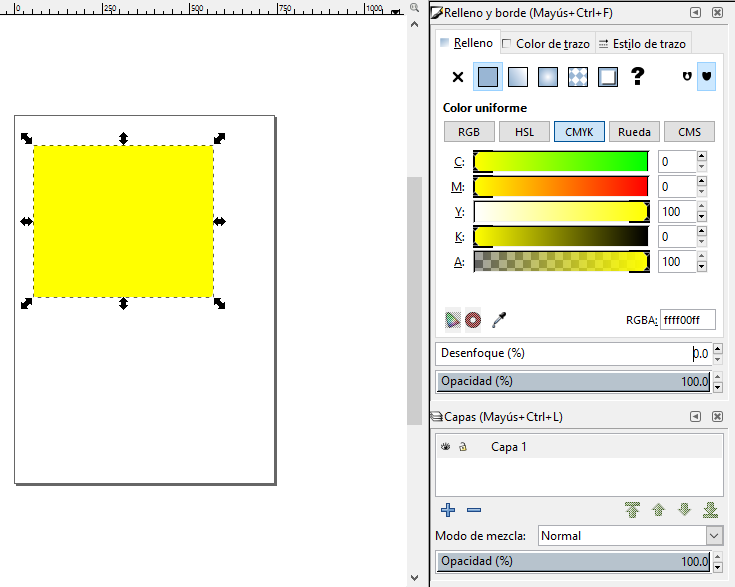Toggle visibility eye of Capa 1
Screen dimensions: 735x587
445,446
